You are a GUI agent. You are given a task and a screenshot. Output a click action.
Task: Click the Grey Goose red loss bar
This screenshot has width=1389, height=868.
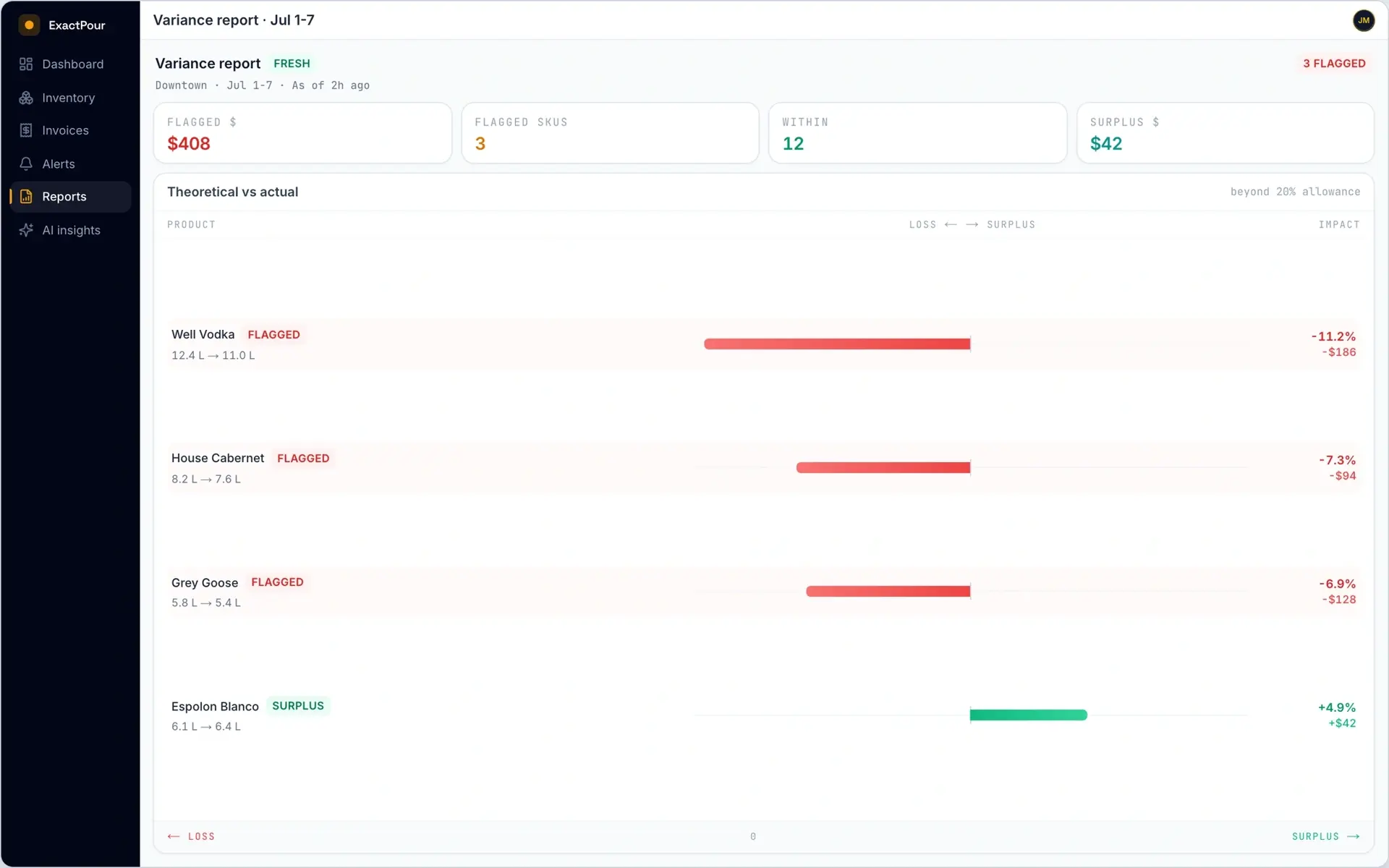coord(888,591)
